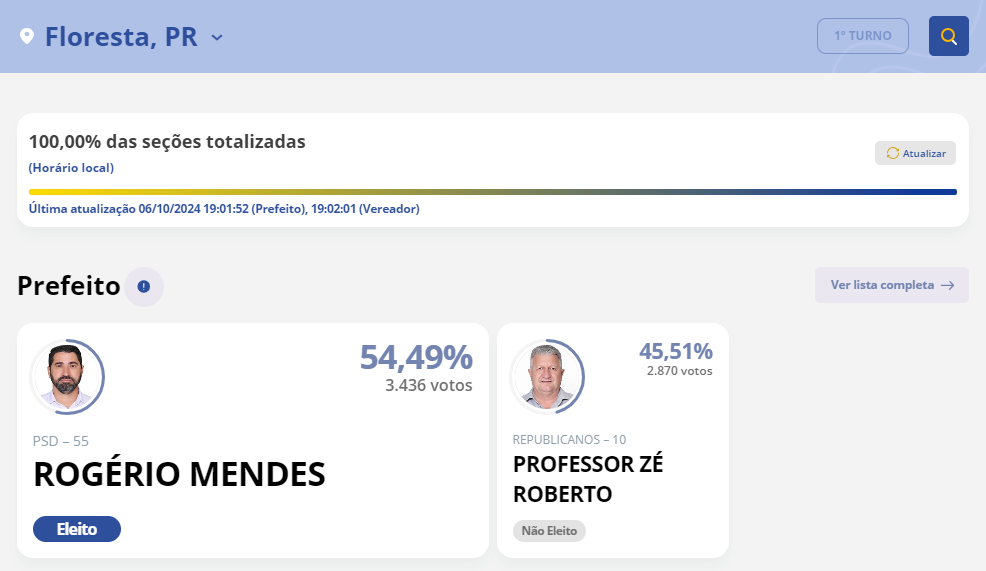The image size is (986, 571).
Task: Open the search magnifier button
Action: pyautogui.click(x=948, y=36)
